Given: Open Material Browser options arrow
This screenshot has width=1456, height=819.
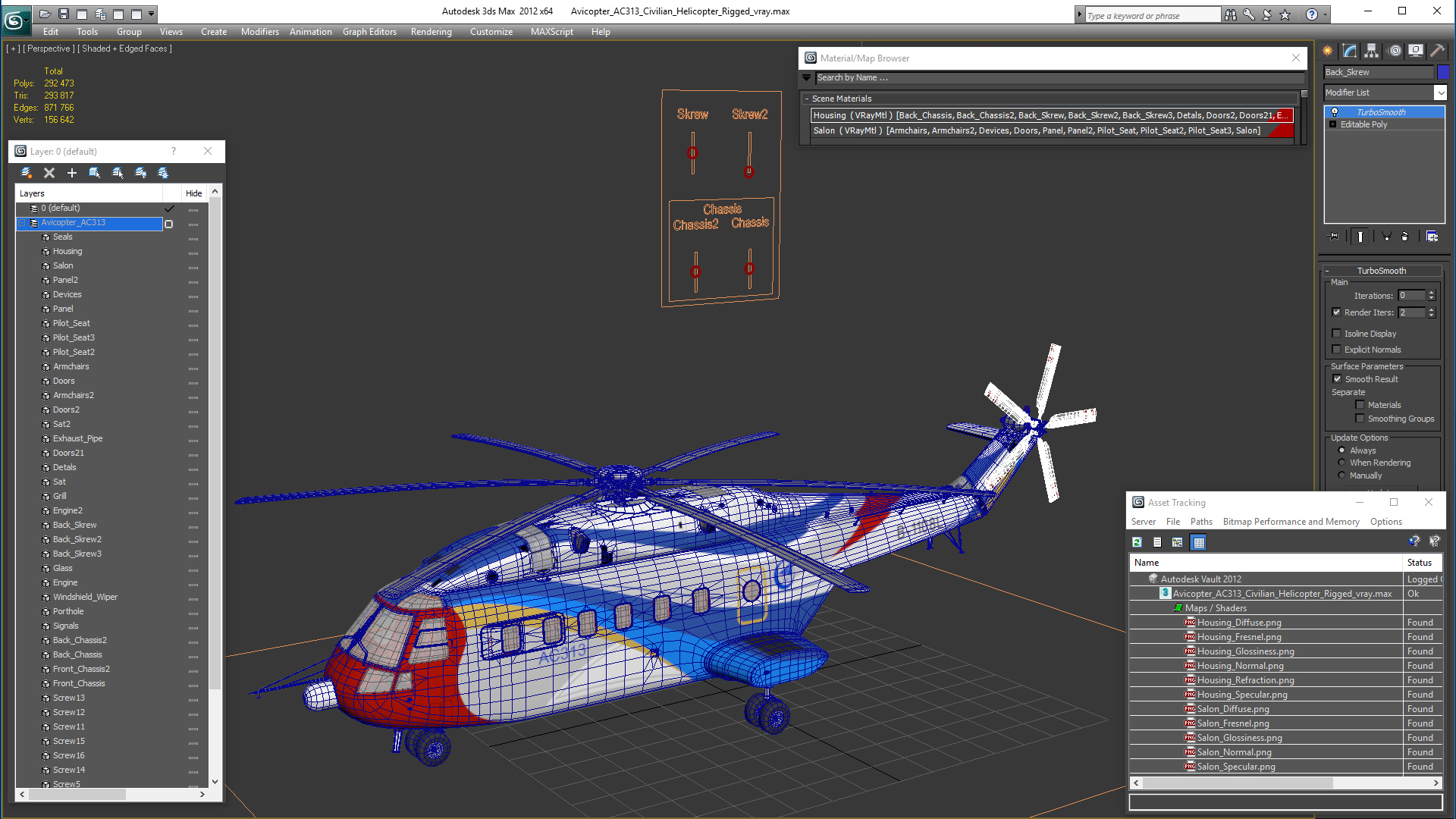Looking at the screenshot, I should (807, 77).
